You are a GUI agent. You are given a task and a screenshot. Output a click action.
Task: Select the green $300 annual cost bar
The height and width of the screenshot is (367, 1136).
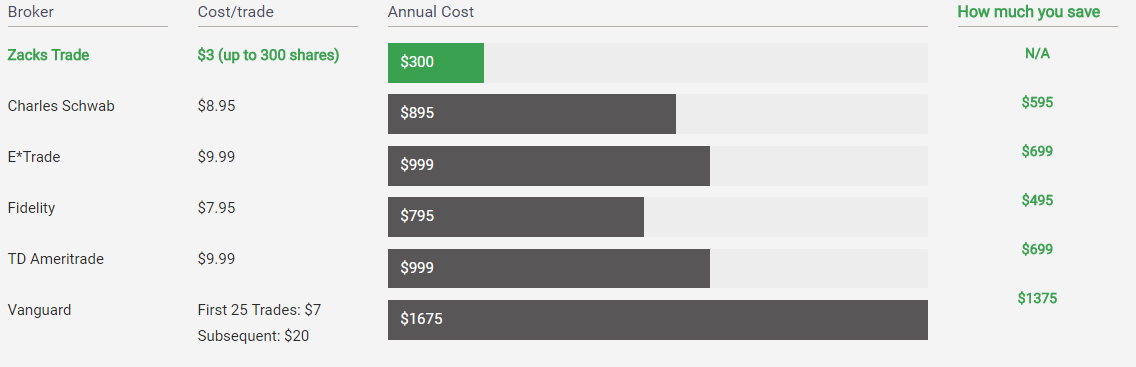pos(435,63)
